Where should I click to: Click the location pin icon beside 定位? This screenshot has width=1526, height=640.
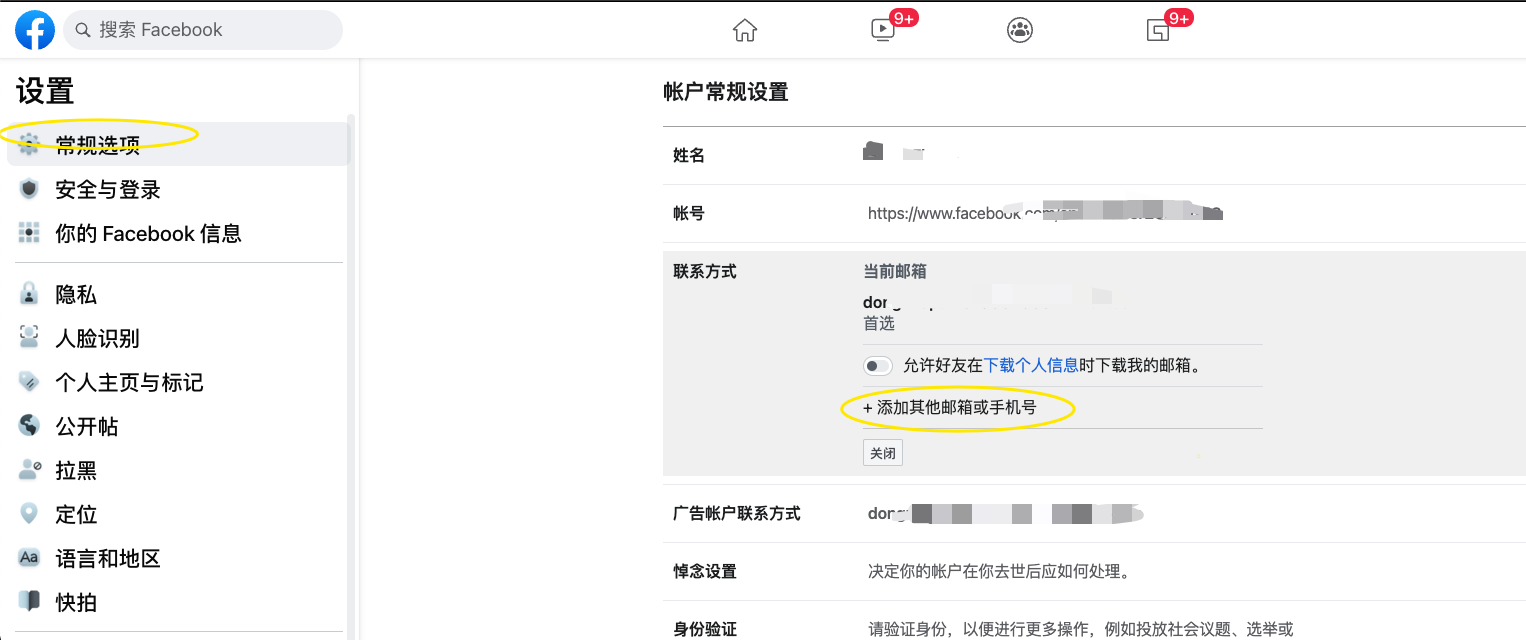click(x=29, y=514)
